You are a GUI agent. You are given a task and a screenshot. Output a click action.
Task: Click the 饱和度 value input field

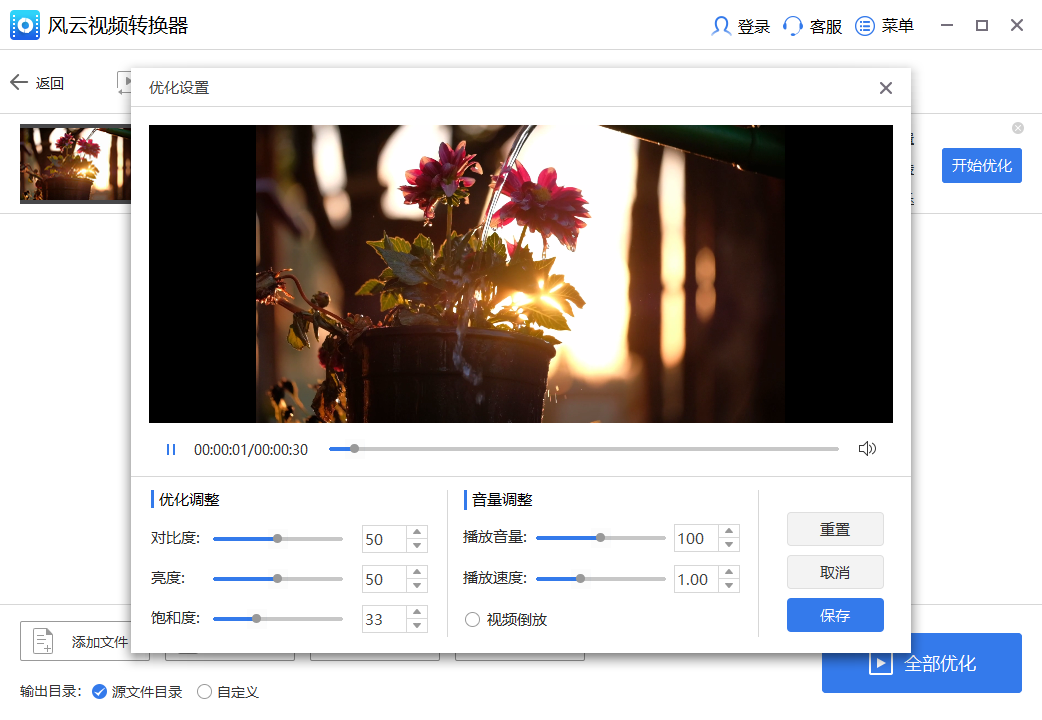pyautogui.click(x=383, y=619)
